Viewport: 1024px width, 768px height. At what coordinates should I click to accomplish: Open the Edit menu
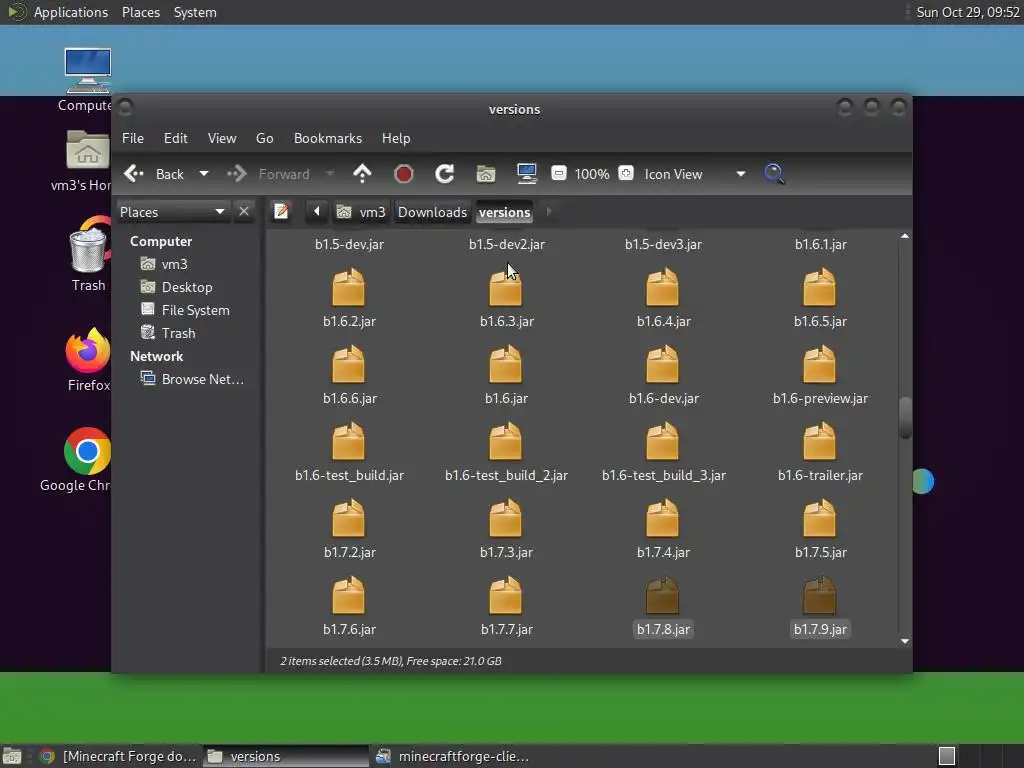(x=175, y=138)
